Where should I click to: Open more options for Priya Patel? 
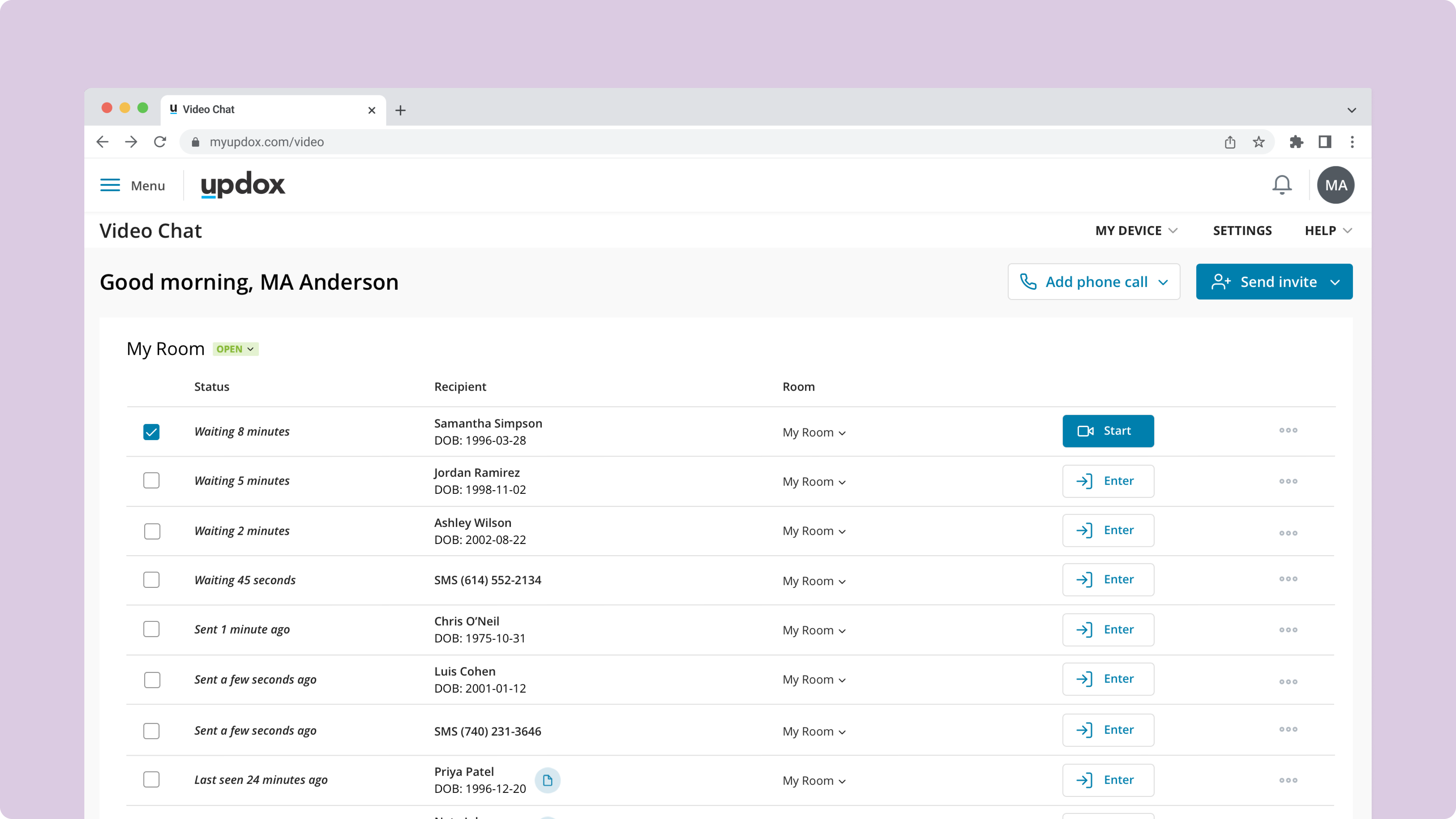(x=1288, y=780)
